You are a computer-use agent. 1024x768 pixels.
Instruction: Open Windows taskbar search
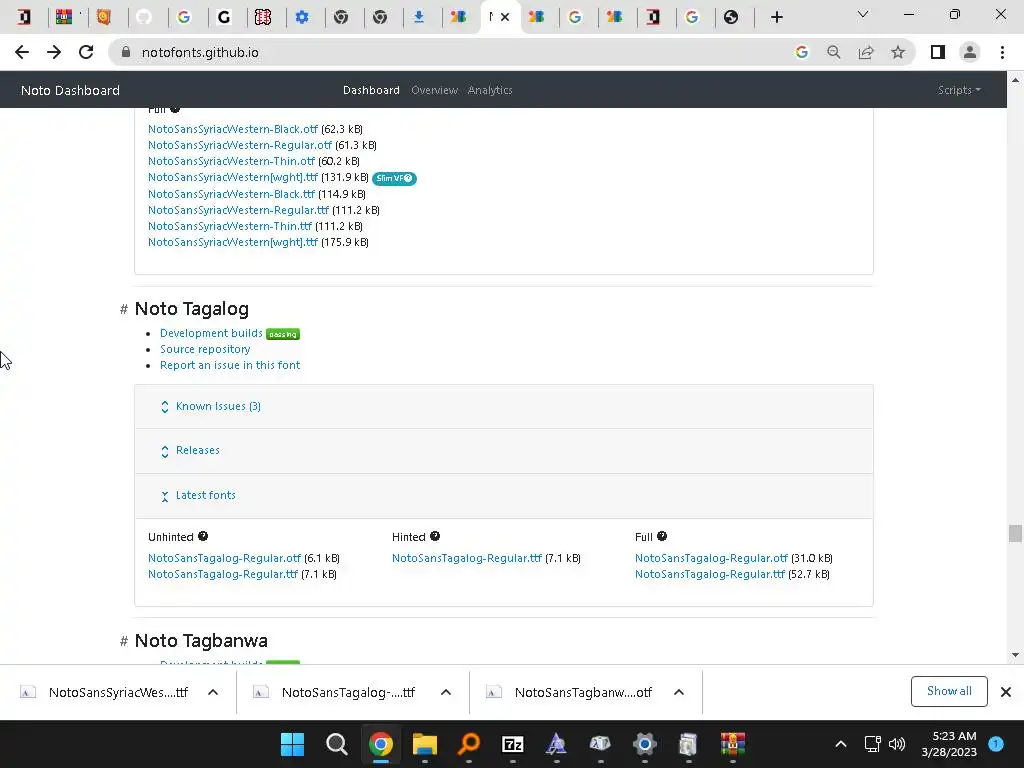click(x=336, y=744)
